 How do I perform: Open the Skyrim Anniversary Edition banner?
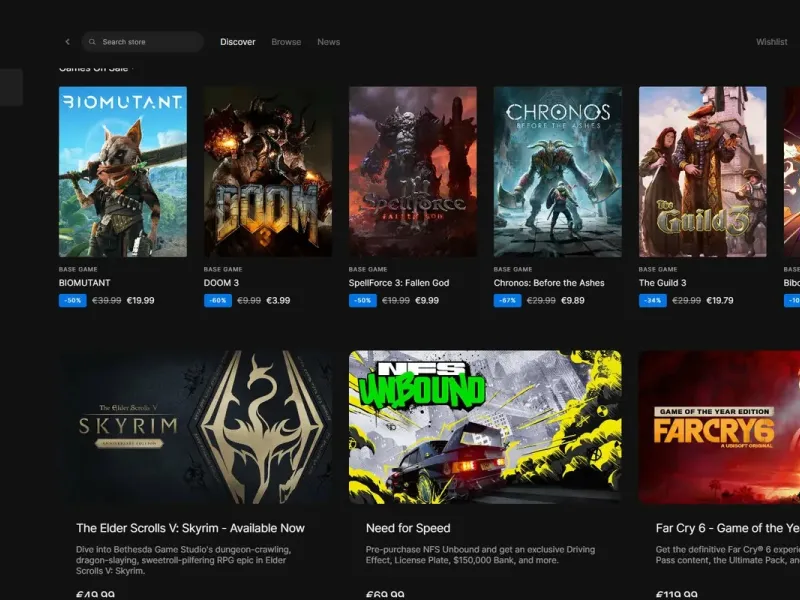click(195, 427)
